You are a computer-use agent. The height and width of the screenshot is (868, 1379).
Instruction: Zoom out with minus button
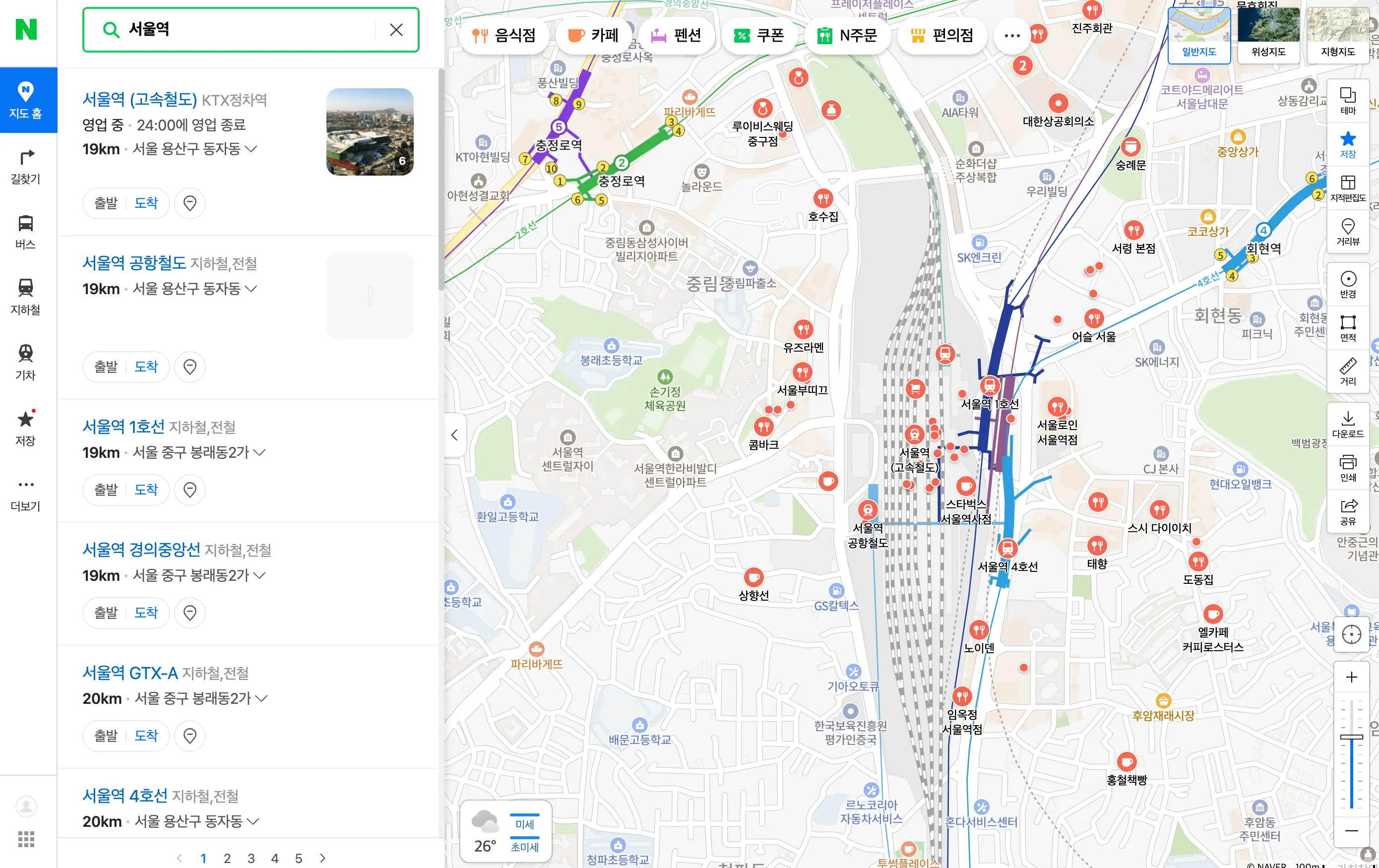1351,830
